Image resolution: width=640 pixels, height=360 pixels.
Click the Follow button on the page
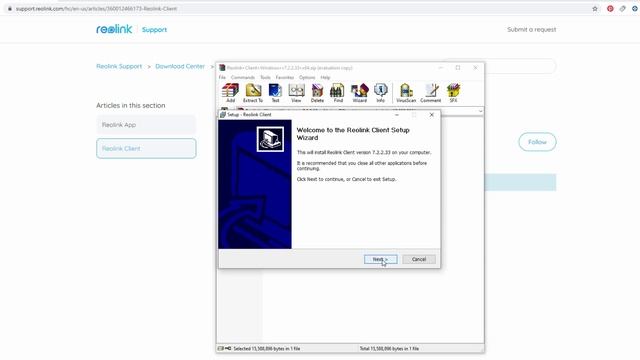pyautogui.click(x=537, y=142)
